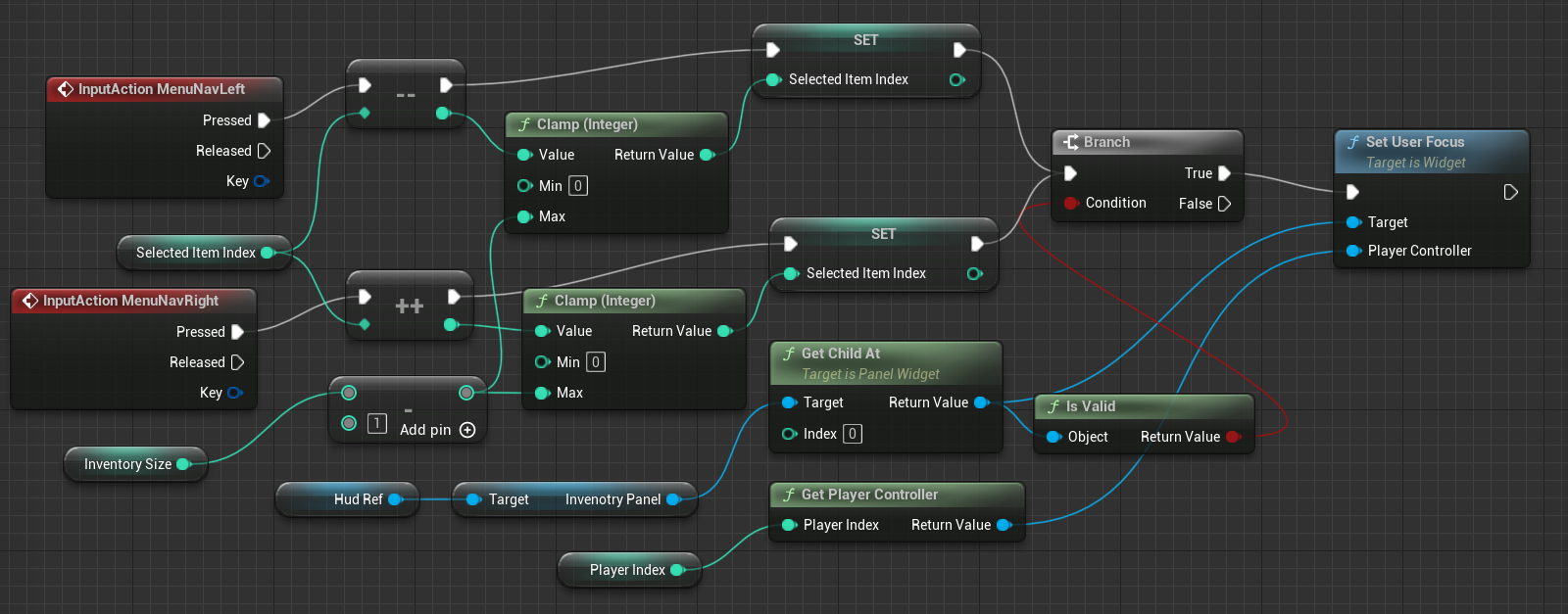
Task: Click the Max pin of upper Clamp node
Action: pyautogui.click(x=524, y=216)
